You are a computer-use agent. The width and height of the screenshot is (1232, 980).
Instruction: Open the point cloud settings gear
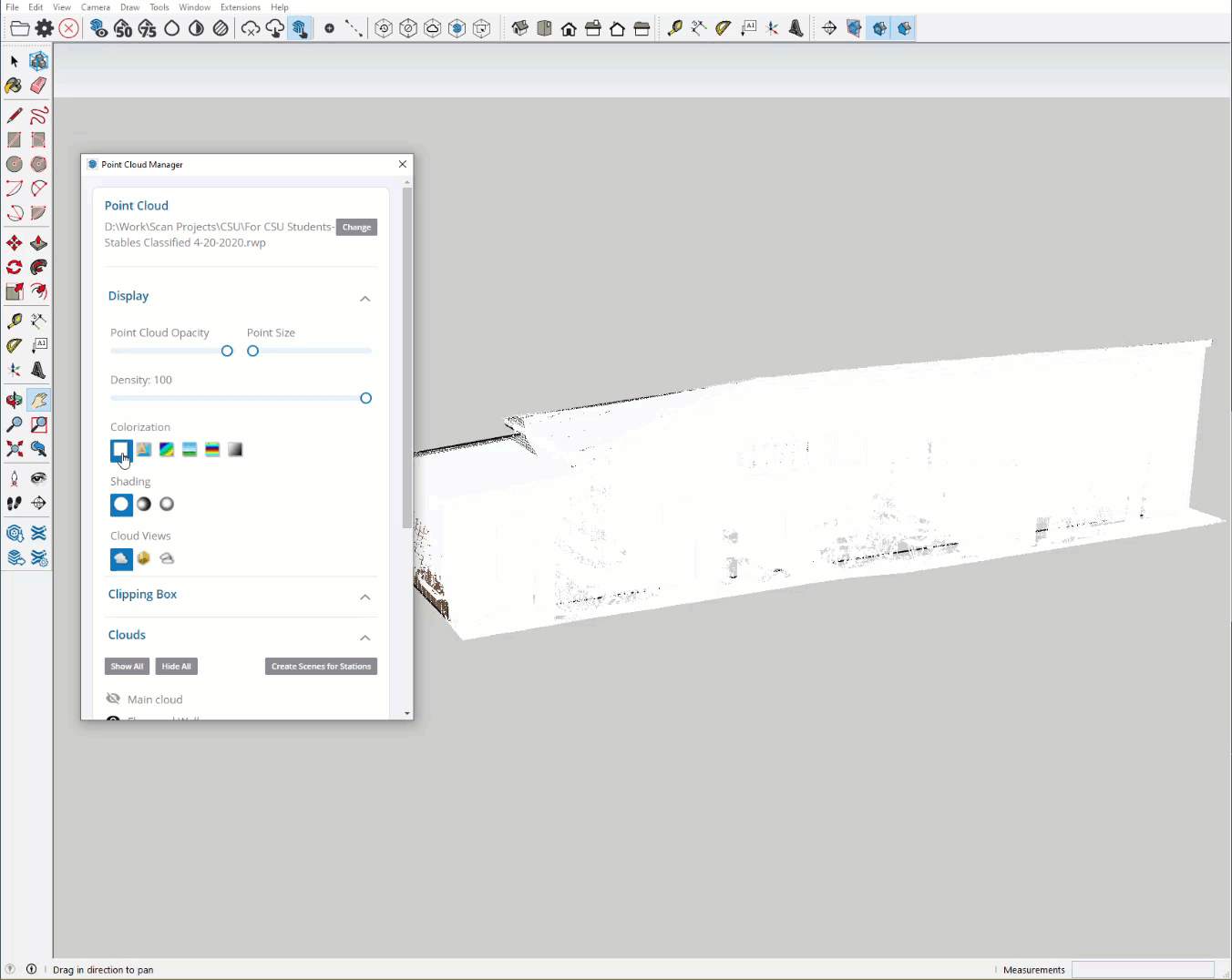pos(44,28)
